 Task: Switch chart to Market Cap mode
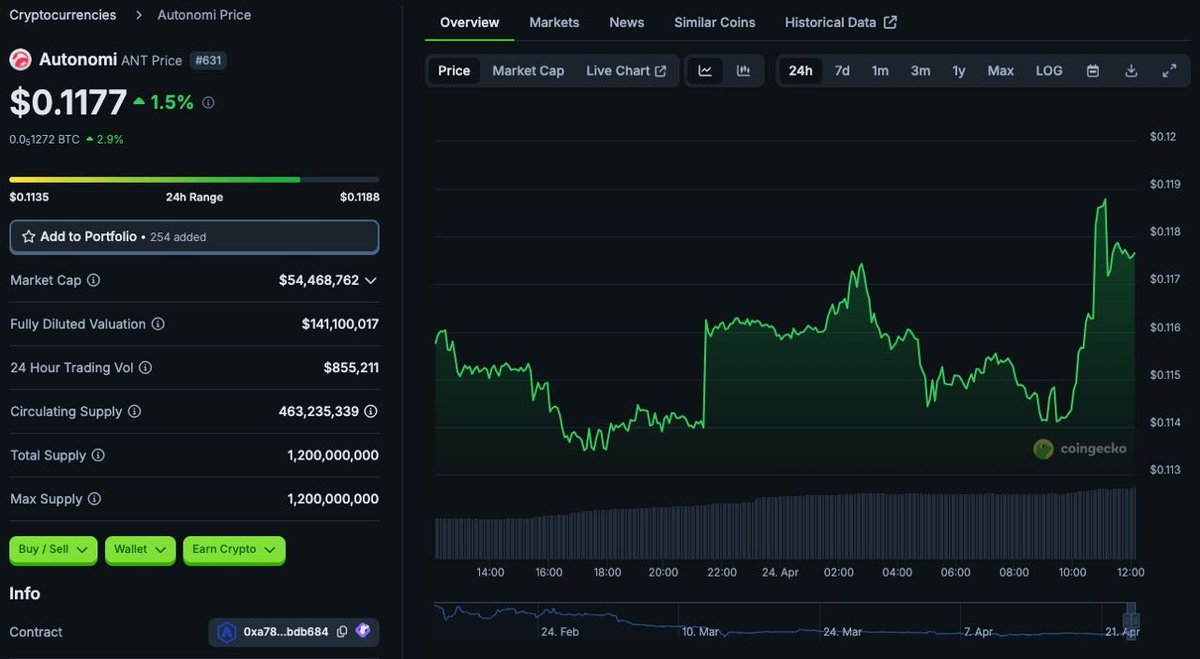[528, 71]
